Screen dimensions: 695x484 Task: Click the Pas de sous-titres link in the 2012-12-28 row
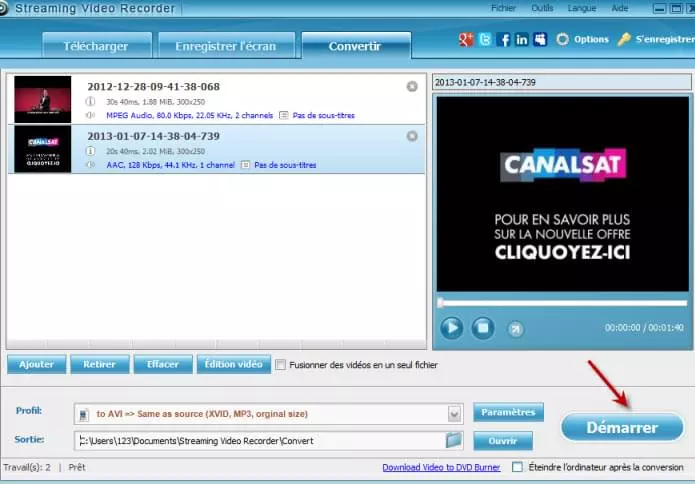[324, 115]
